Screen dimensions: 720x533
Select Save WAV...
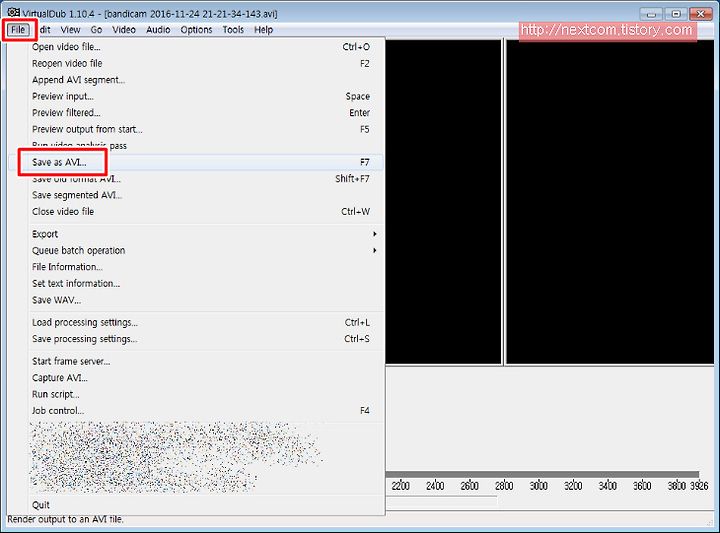196,300
